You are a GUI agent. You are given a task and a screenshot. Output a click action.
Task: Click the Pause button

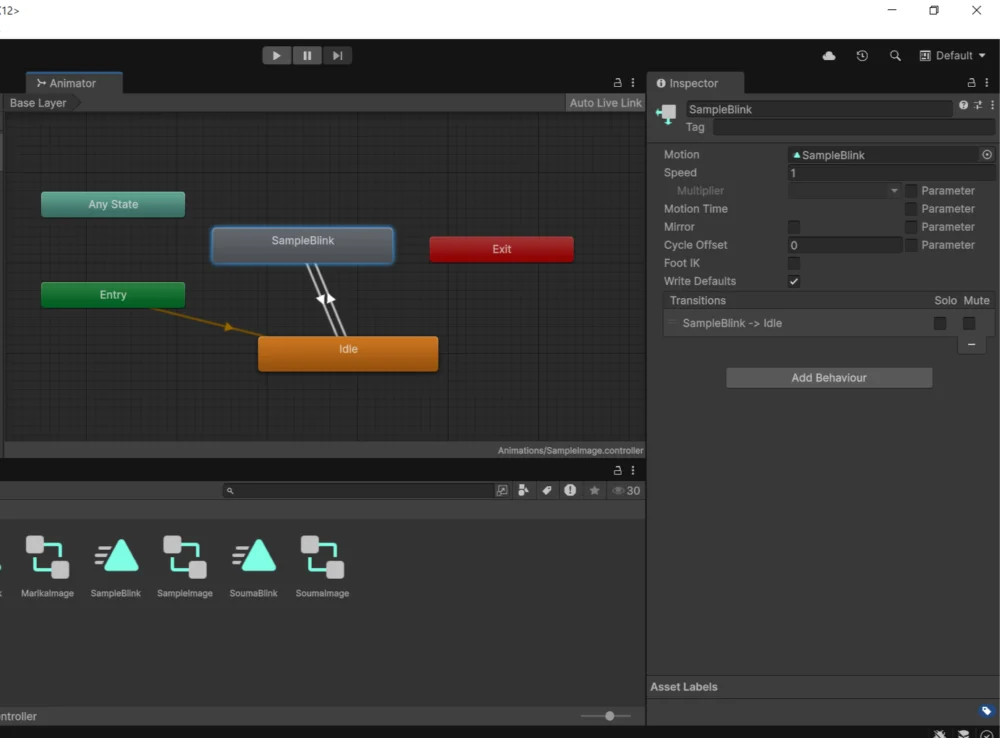tap(307, 56)
